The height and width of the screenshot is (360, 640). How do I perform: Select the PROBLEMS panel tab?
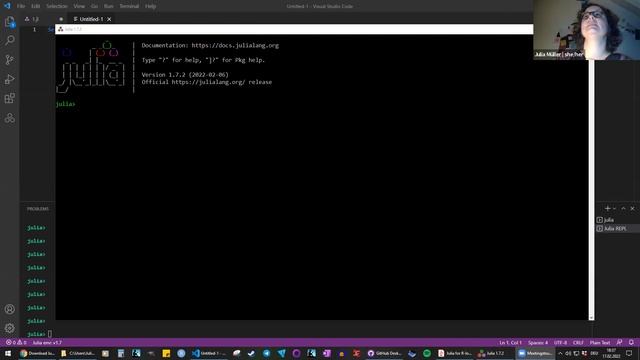coord(38,209)
